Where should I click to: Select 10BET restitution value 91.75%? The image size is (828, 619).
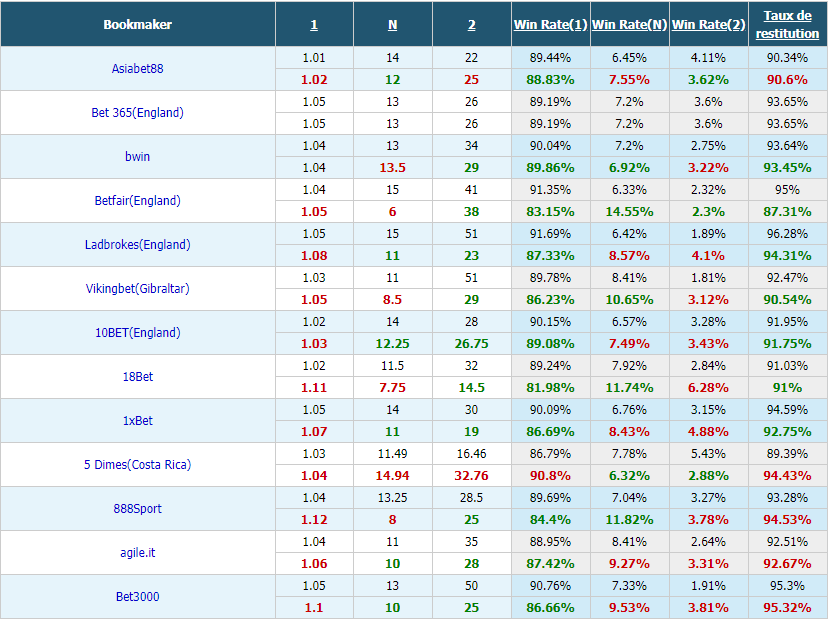(787, 344)
